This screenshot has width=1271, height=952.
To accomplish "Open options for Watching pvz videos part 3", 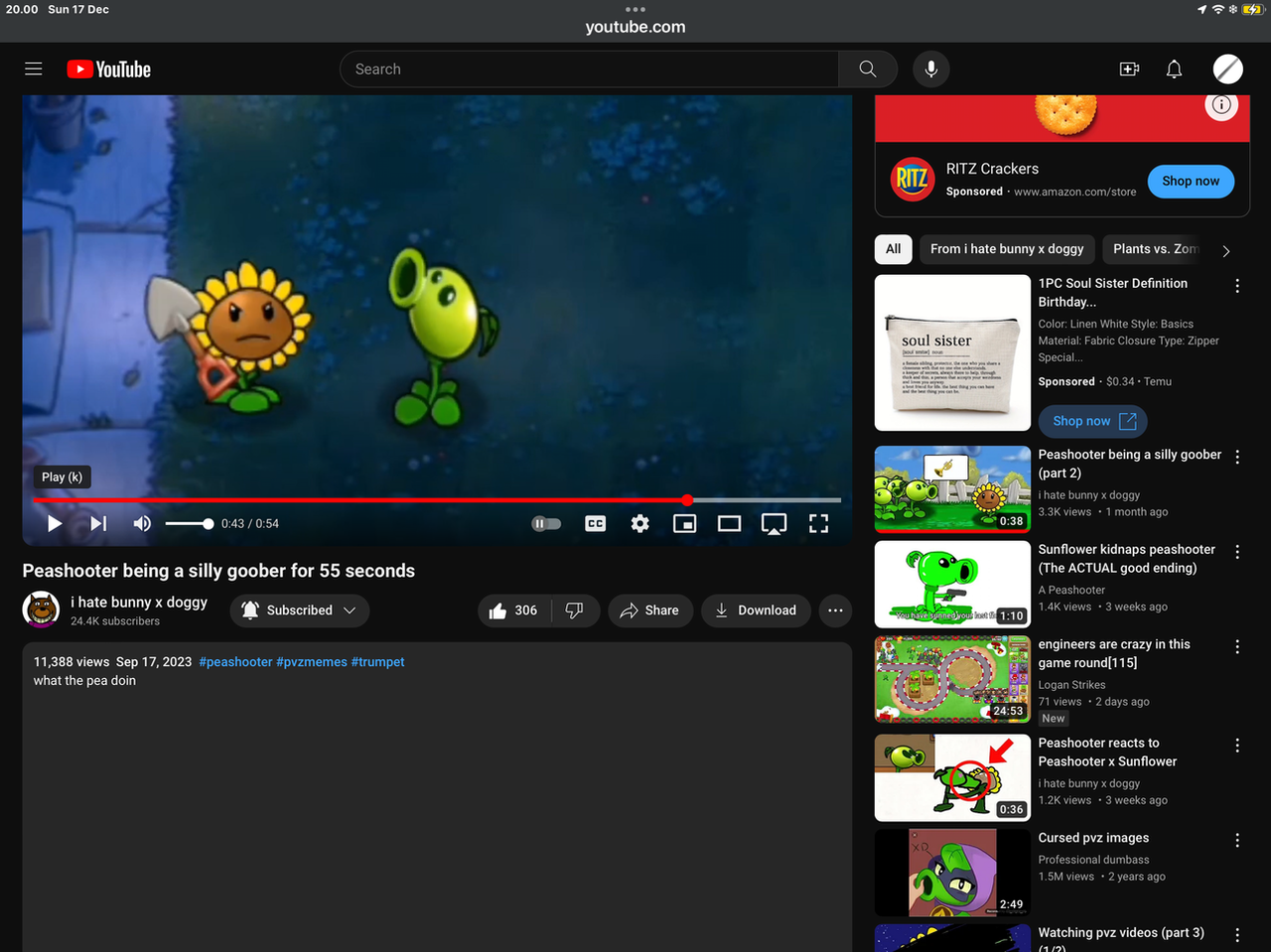I will [1237, 935].
